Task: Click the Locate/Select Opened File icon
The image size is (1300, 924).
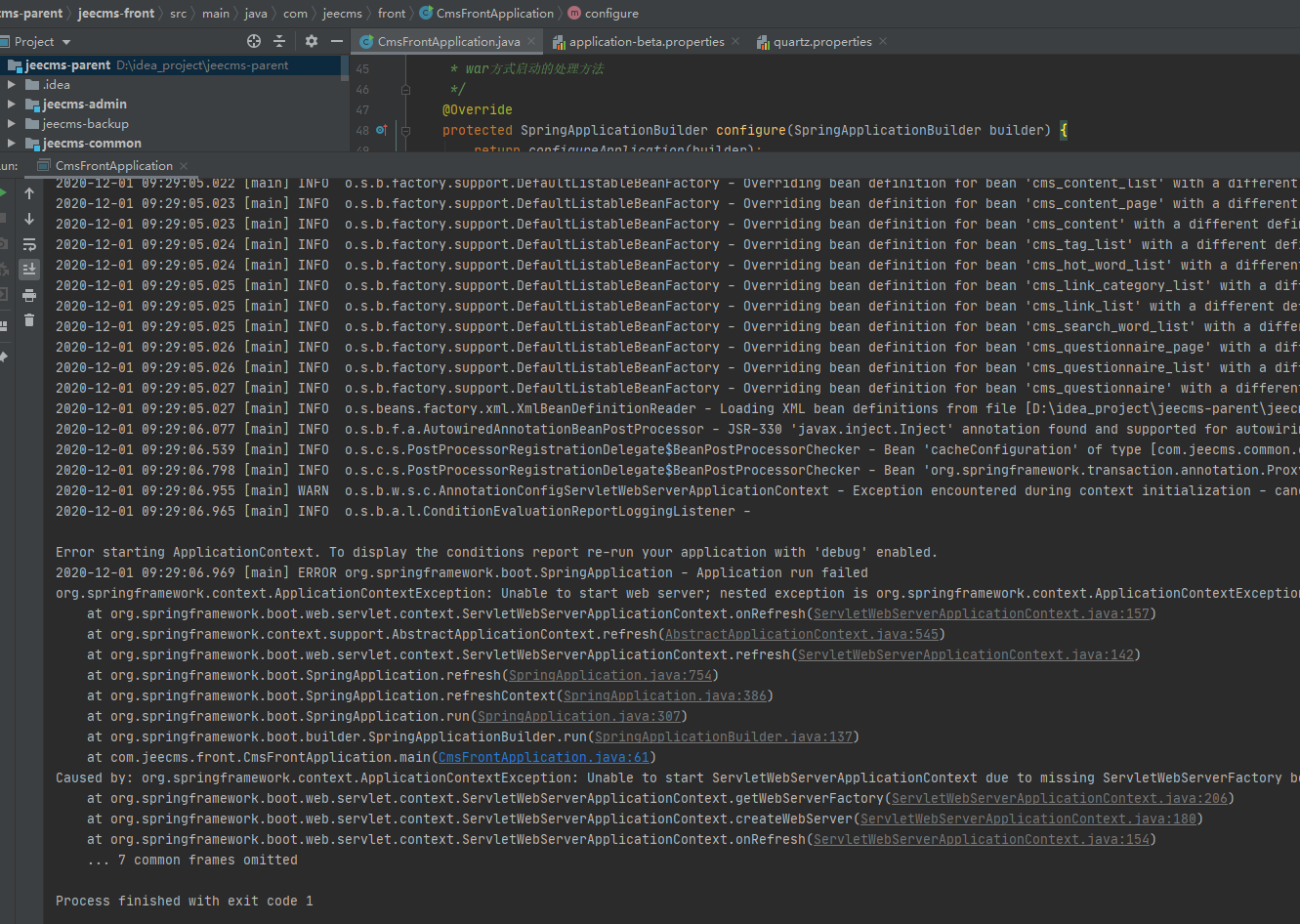Action: [254, 41]
